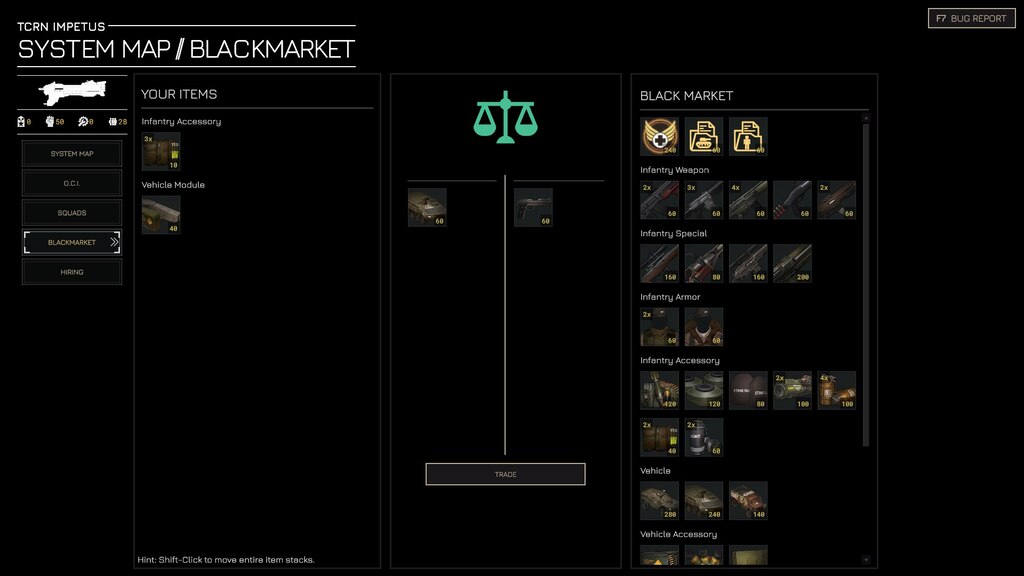1024x576 pixels.
Task: Choose the Infantry Accessory priced 420
Action: point(660,391)
